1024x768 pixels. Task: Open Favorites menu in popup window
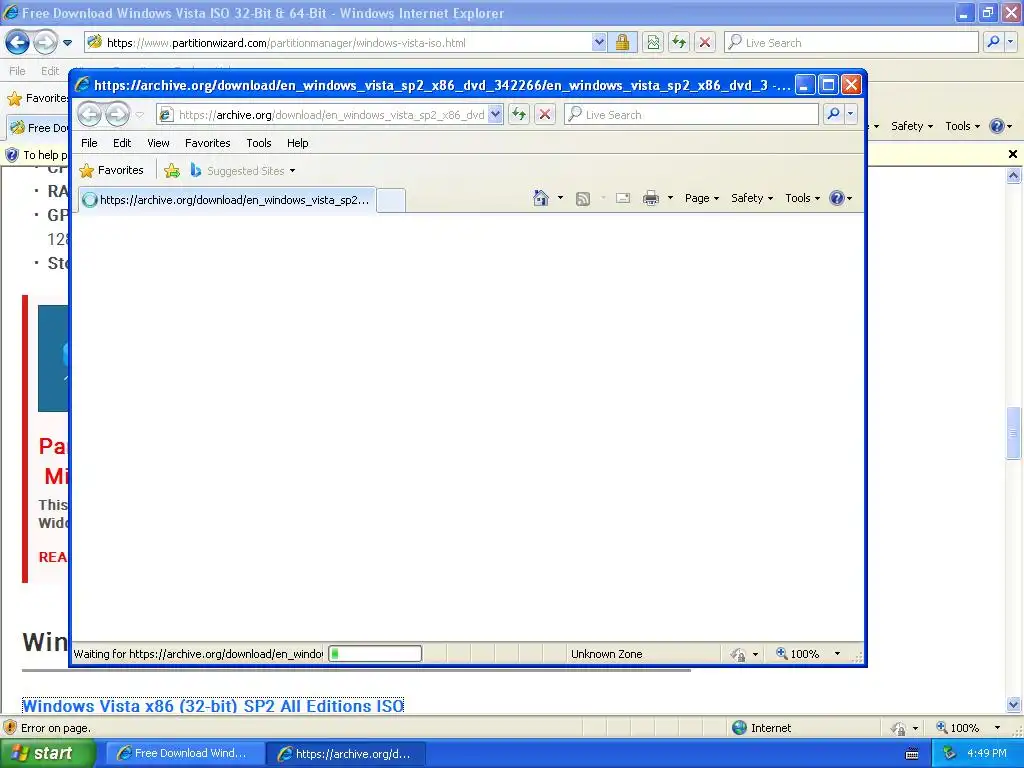[x=208, y=143]
